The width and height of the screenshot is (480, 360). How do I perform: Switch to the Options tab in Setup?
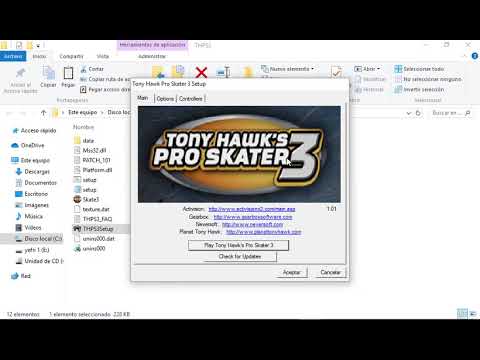(165, 99)
